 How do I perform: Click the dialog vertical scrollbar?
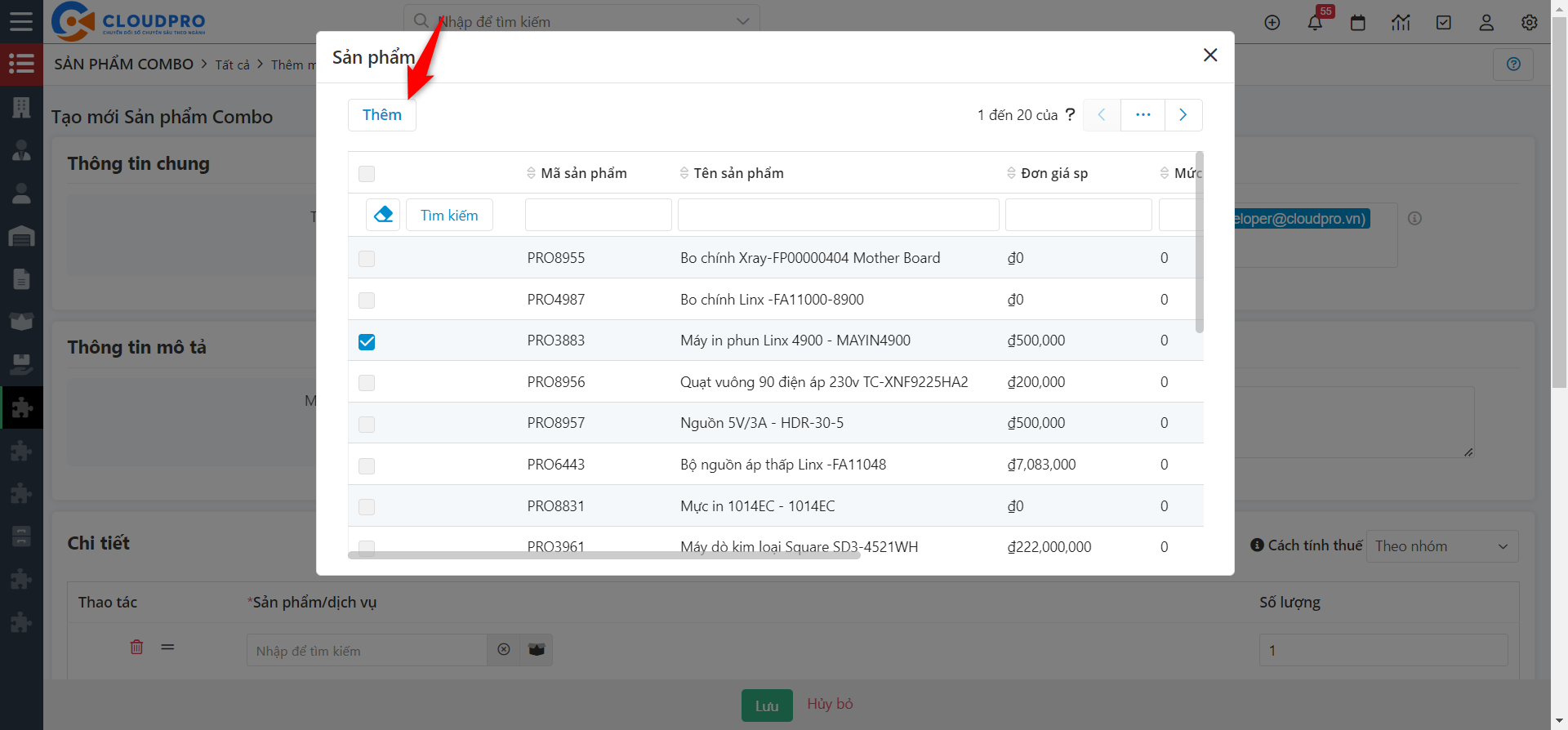click(1199, 243)
